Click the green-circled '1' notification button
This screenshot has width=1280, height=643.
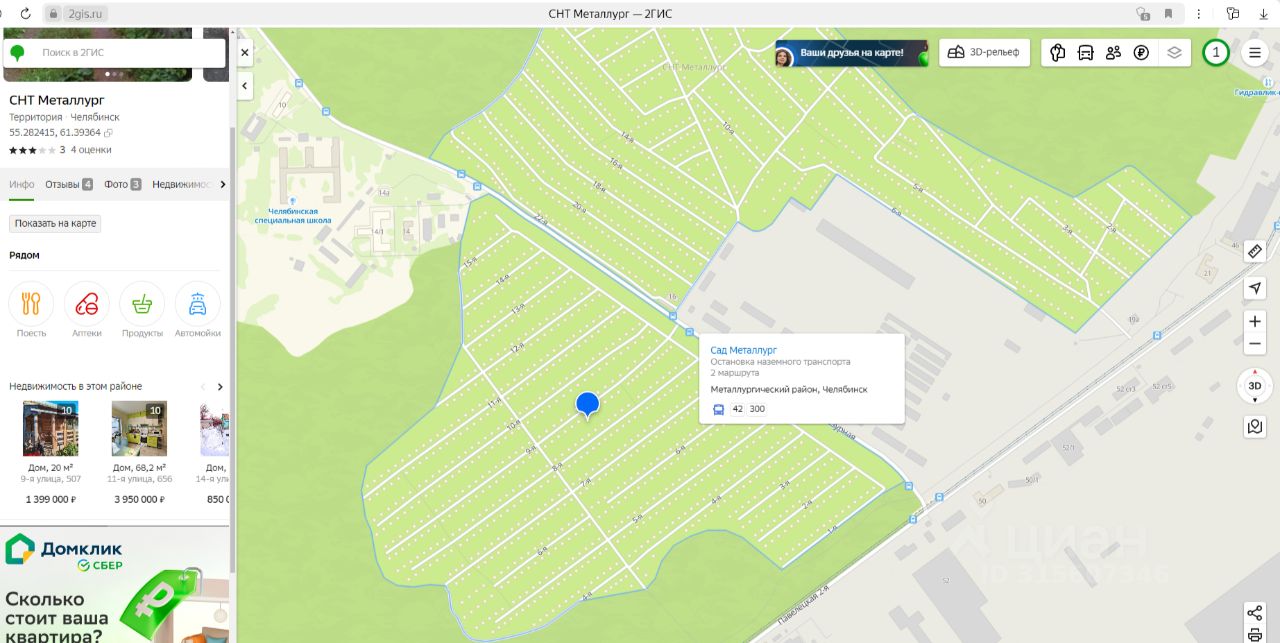pyautogui.click(x=1215, y=53)
